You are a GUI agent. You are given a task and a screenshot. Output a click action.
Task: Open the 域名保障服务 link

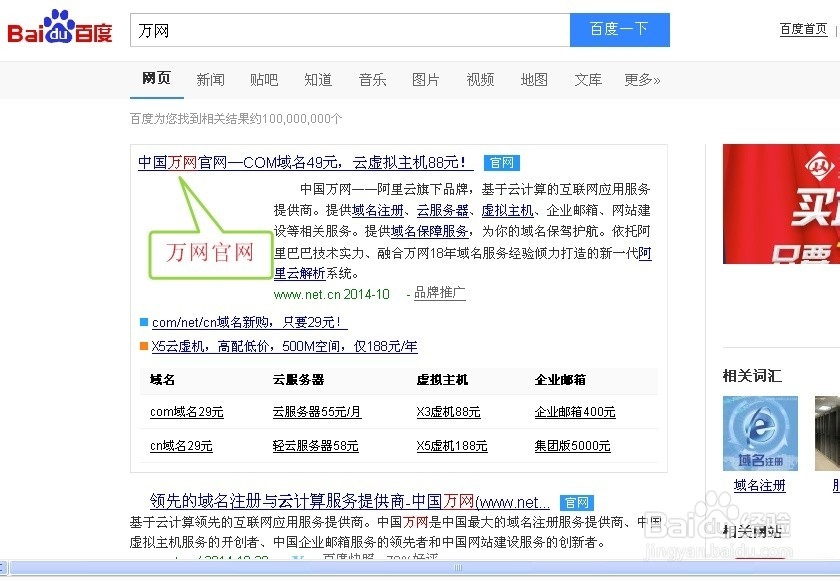[430, 231]
